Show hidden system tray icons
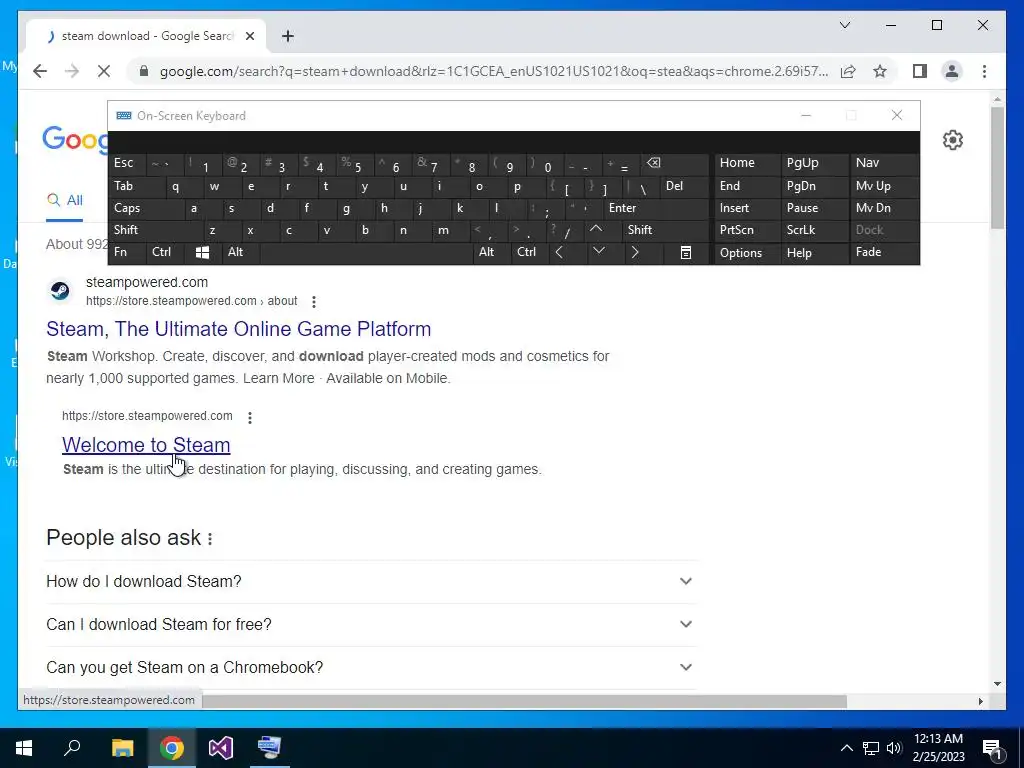The width and height of the screenshot is (1024, 768). (x=846, y=748)
